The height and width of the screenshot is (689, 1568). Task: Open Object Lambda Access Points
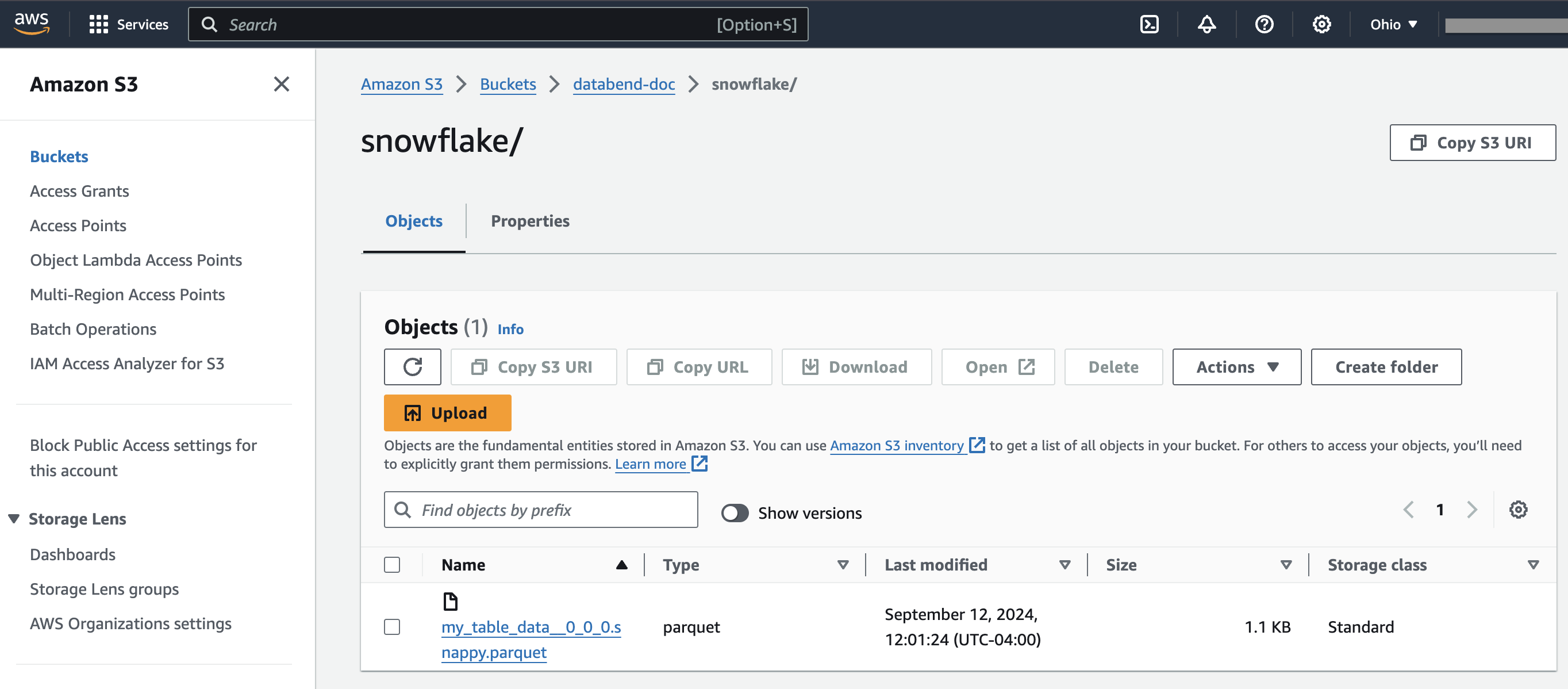[x=136, y=260]
